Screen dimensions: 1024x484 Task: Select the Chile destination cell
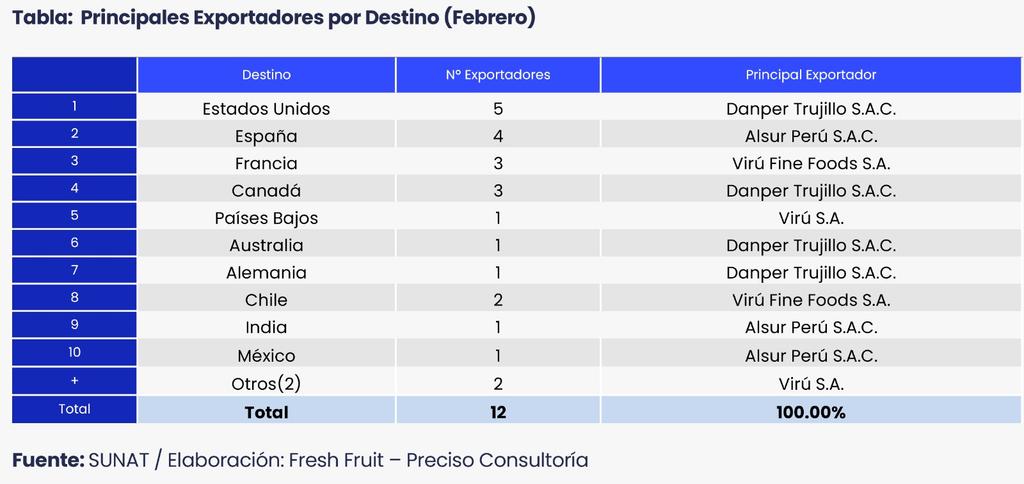tap(266, 300)
